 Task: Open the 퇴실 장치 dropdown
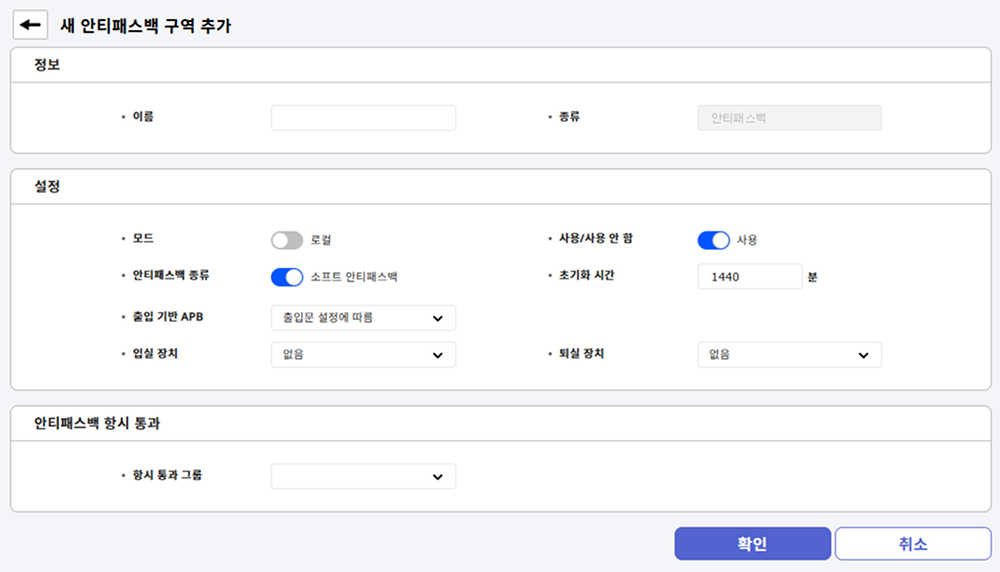click(x=789, y=355)
